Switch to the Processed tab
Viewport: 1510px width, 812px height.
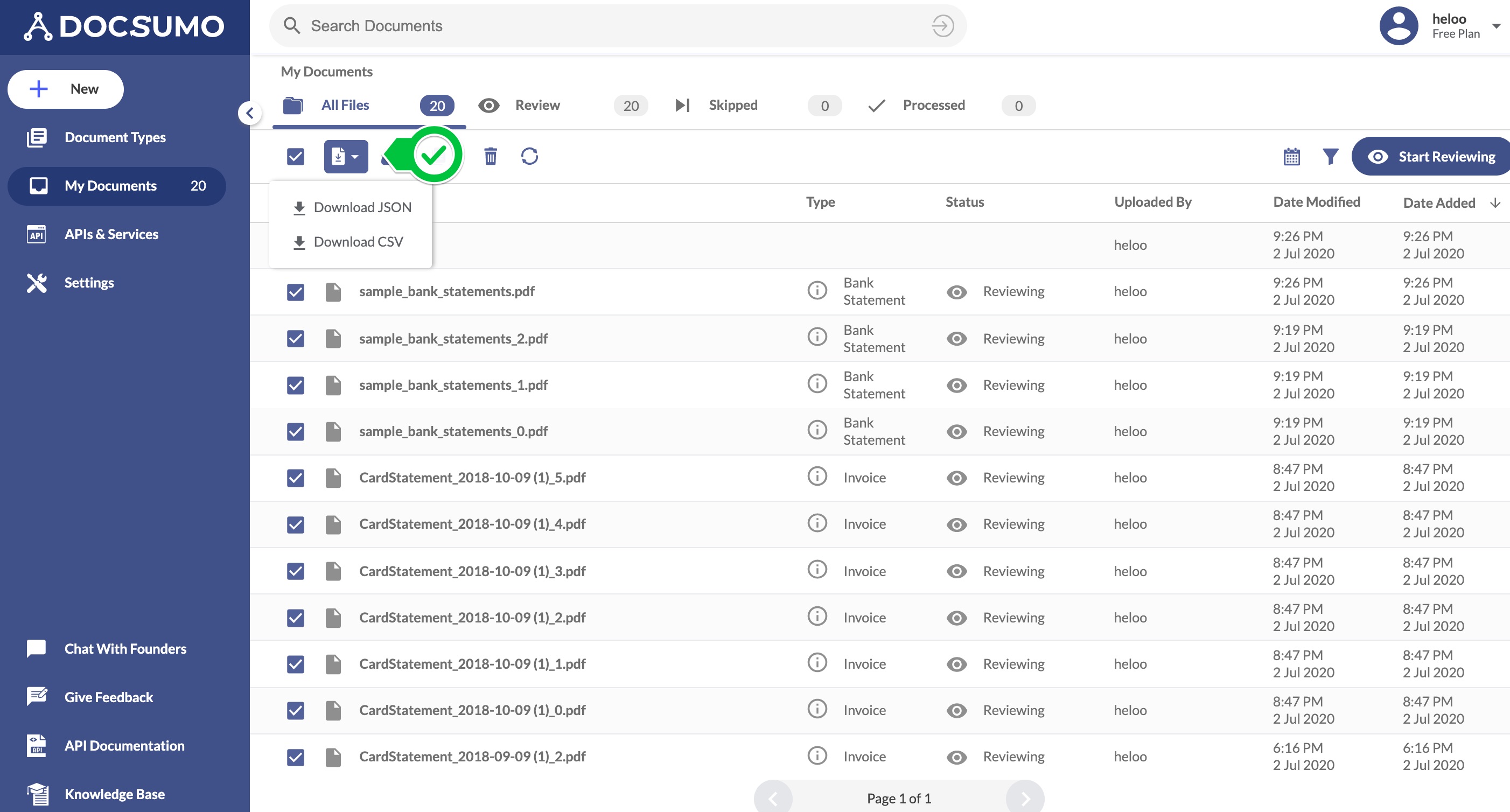pyautogui.click(x=951, y=106)
